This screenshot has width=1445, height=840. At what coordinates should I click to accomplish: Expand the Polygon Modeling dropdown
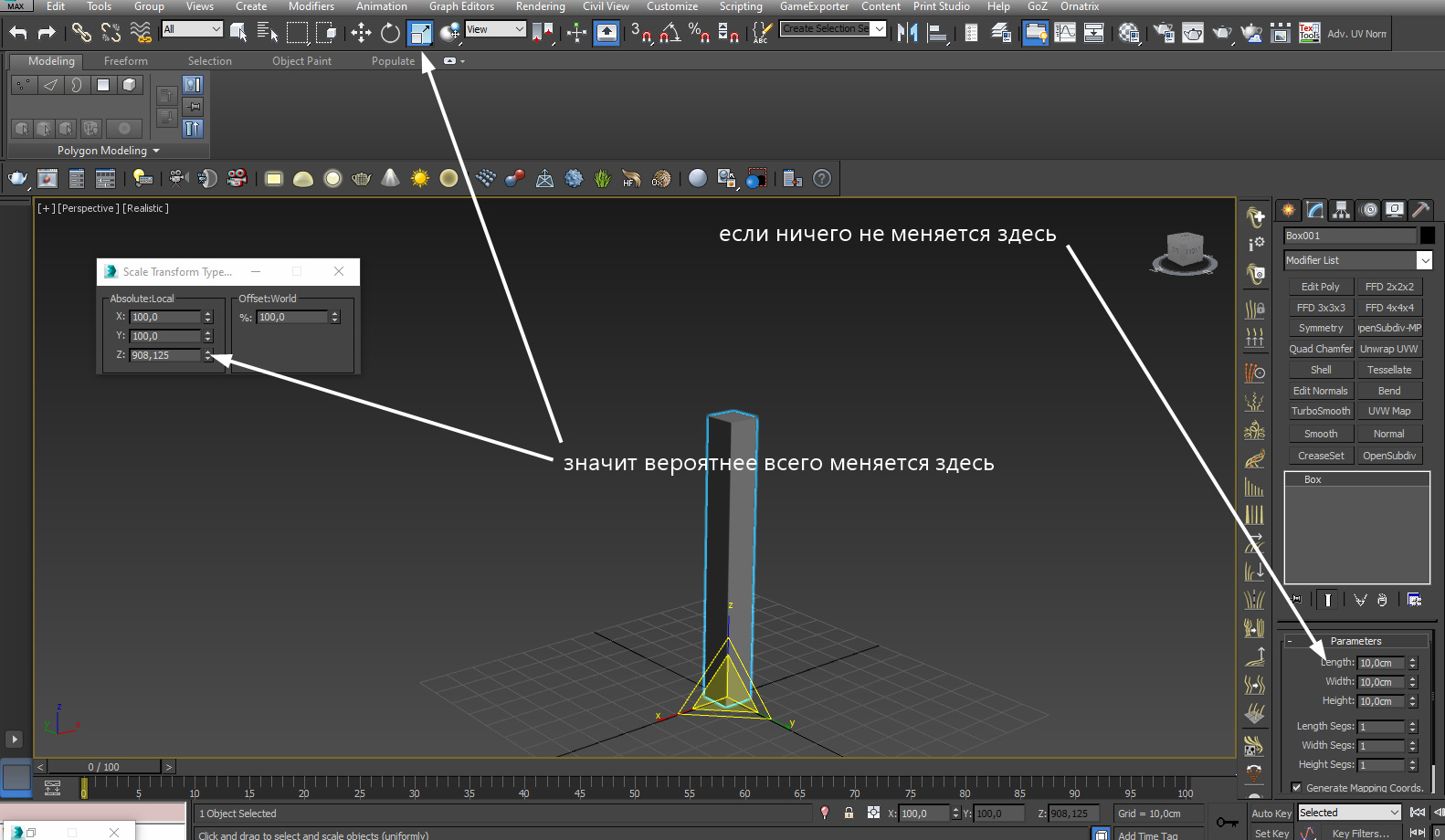109,151
